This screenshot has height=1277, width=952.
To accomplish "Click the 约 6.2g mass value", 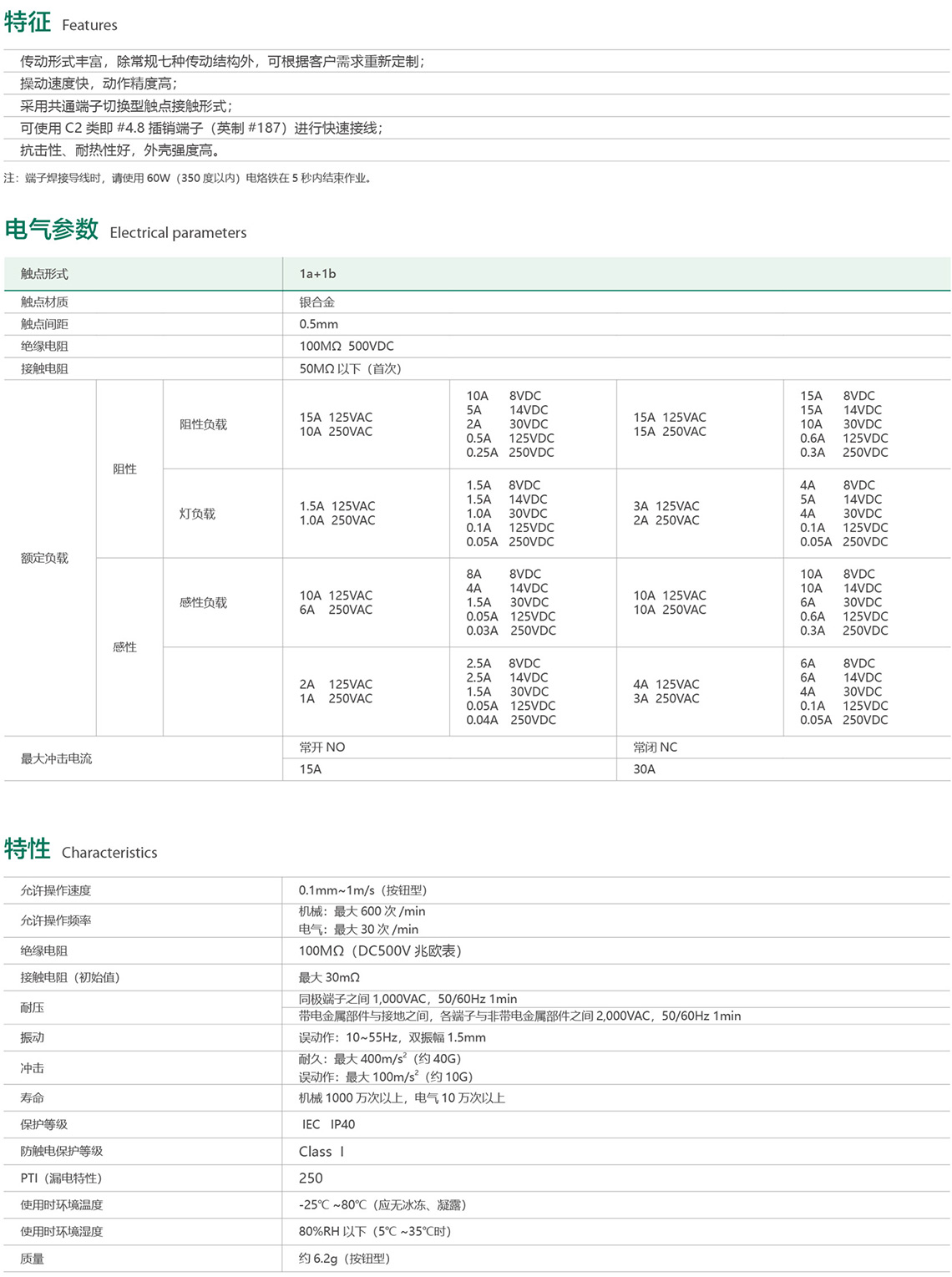I will tap(344, 1259).
